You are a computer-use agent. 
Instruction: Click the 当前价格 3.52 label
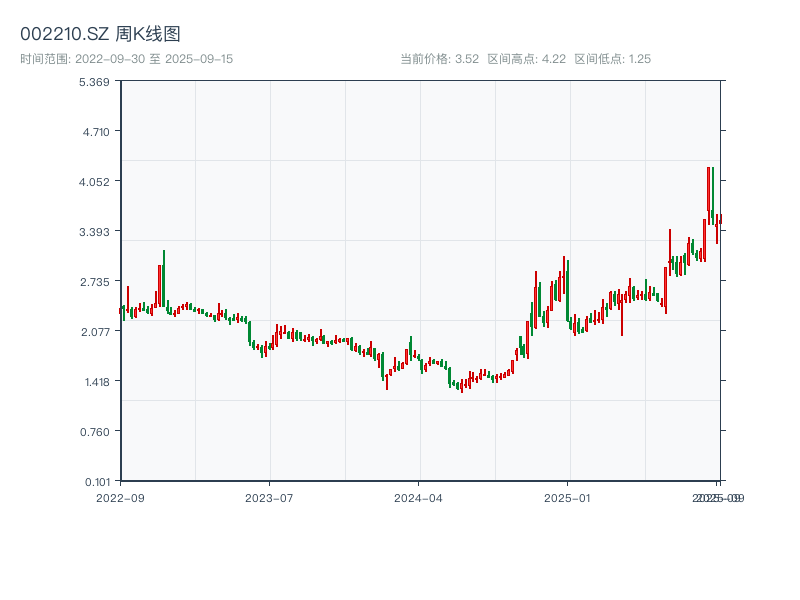[439, 59]
